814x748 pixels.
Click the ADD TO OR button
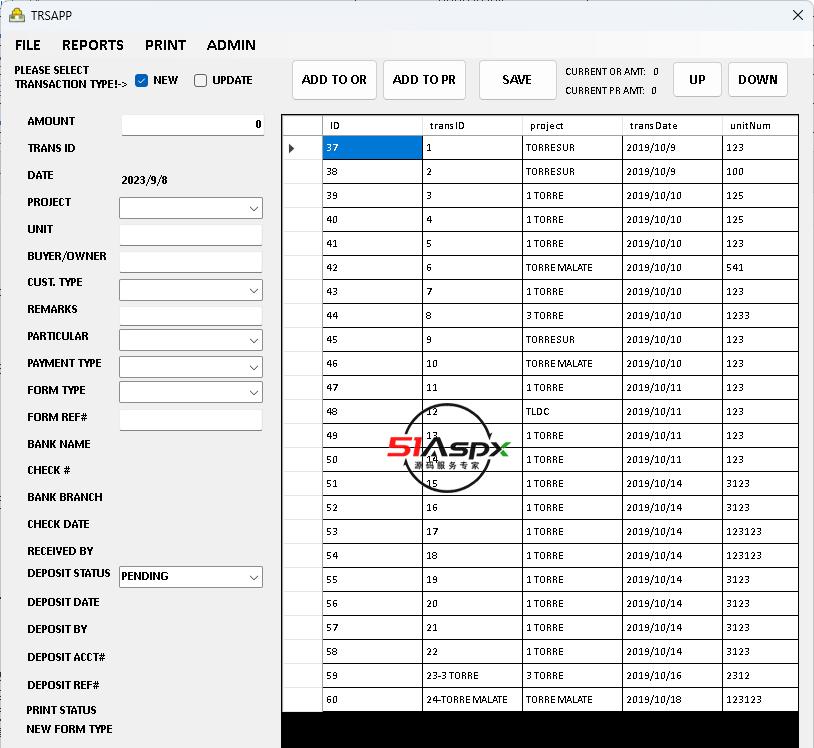334,80
